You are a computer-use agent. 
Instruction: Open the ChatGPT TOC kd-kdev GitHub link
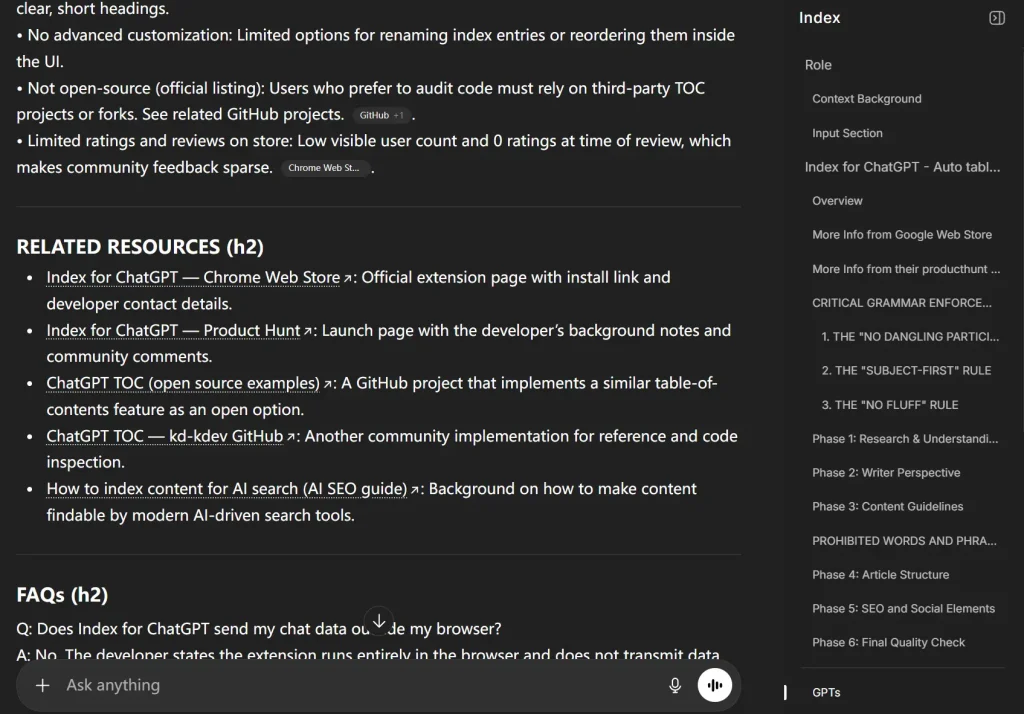coord(165,436)
